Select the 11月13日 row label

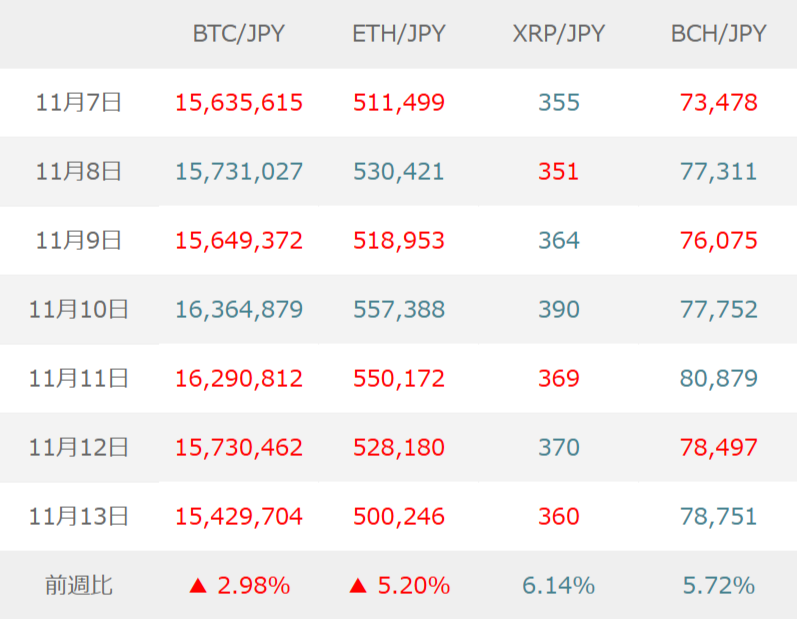tap(78, 516)
